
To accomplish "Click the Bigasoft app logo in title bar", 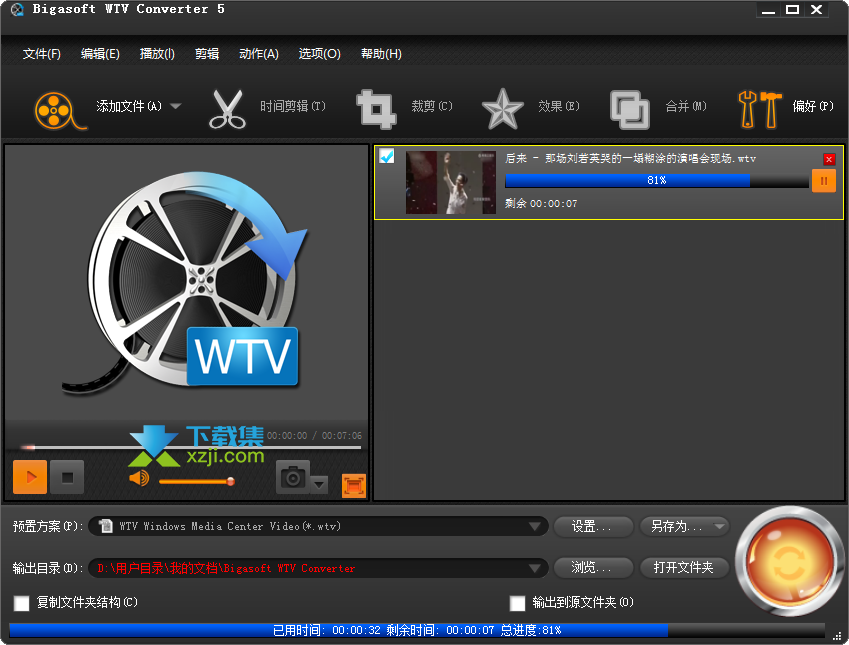I will pyautogui.click(x=17, y=10).
